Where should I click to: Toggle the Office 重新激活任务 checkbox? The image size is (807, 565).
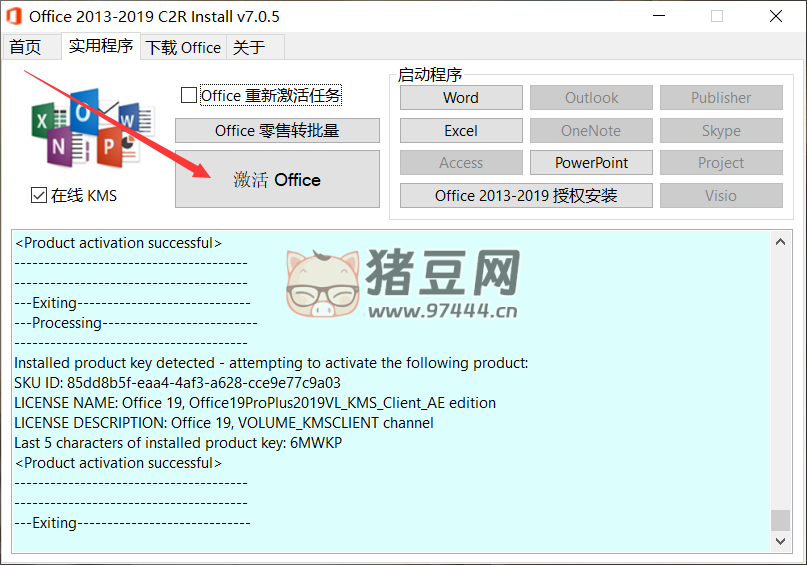[x=188, y=95]
